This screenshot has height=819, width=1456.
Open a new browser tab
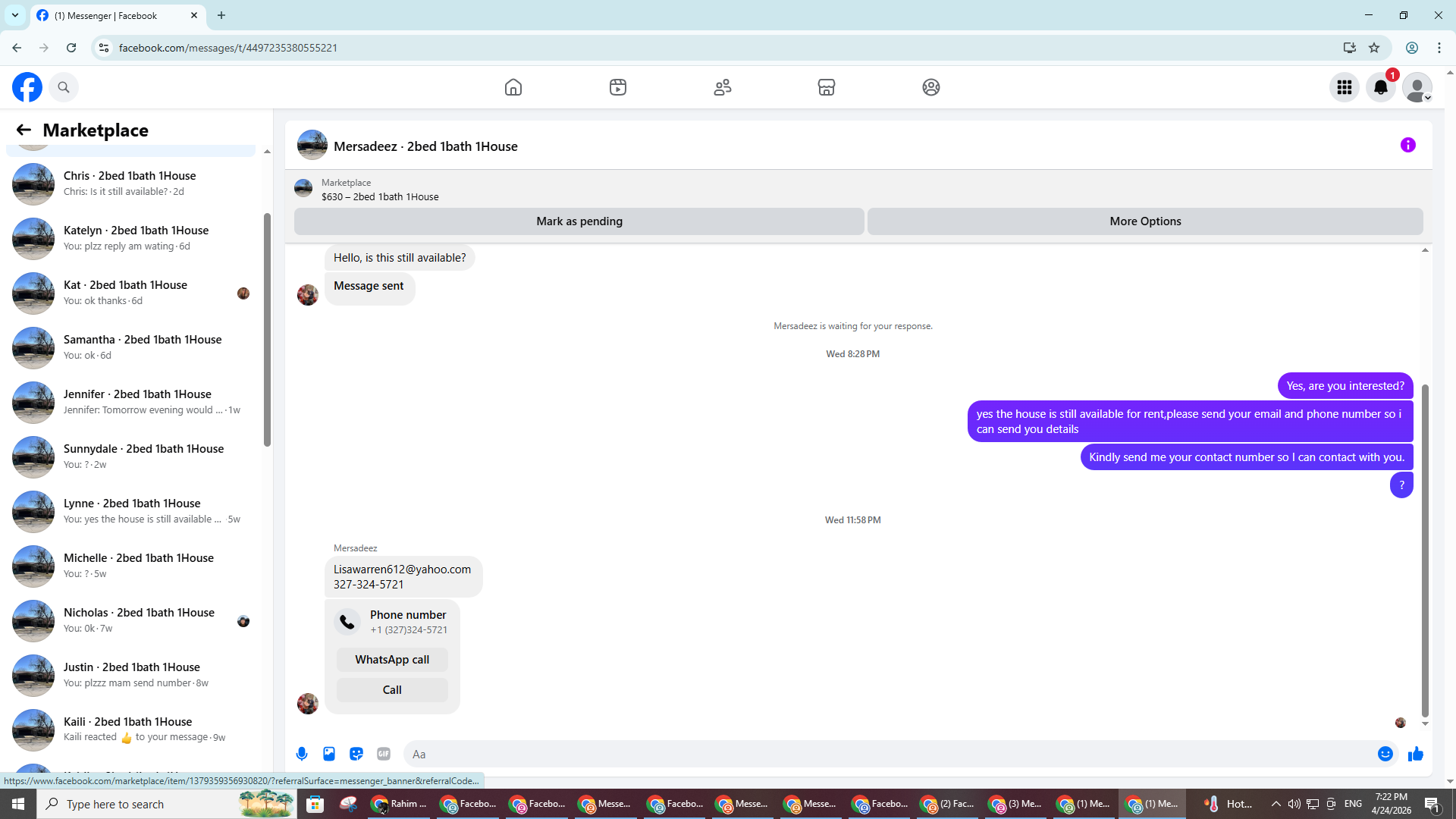pyautogui.click(x=221, y=15)
